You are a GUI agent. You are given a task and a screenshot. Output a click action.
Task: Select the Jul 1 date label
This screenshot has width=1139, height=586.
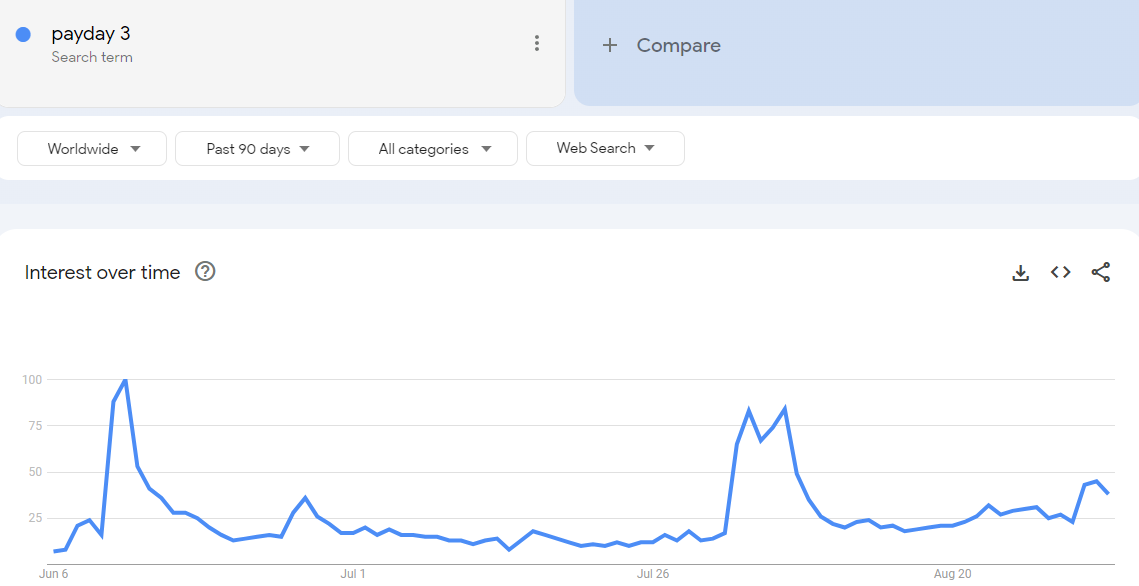click(353, 574)
